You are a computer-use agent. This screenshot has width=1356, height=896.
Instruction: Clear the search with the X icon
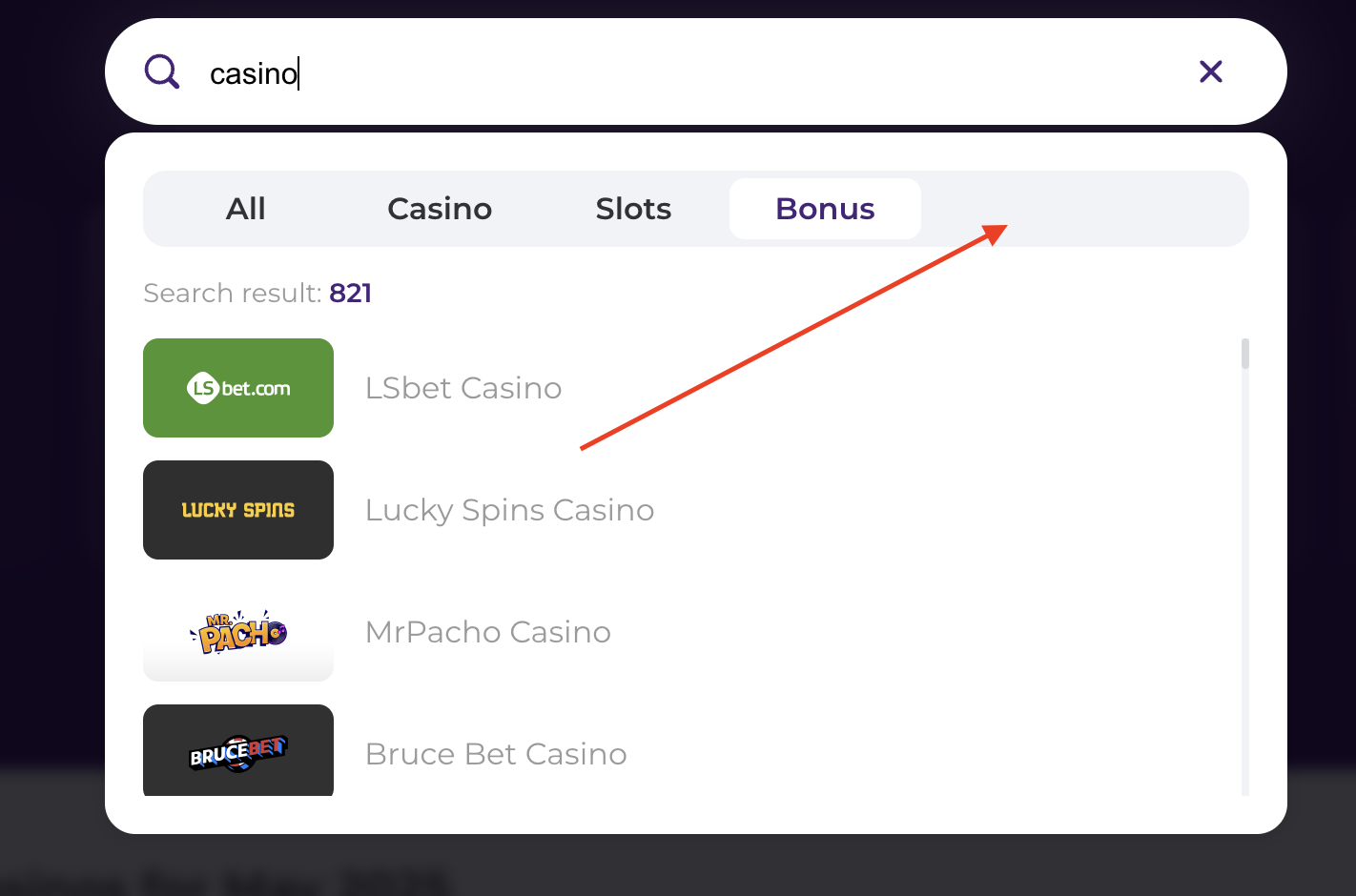[x=1210, y=71]
